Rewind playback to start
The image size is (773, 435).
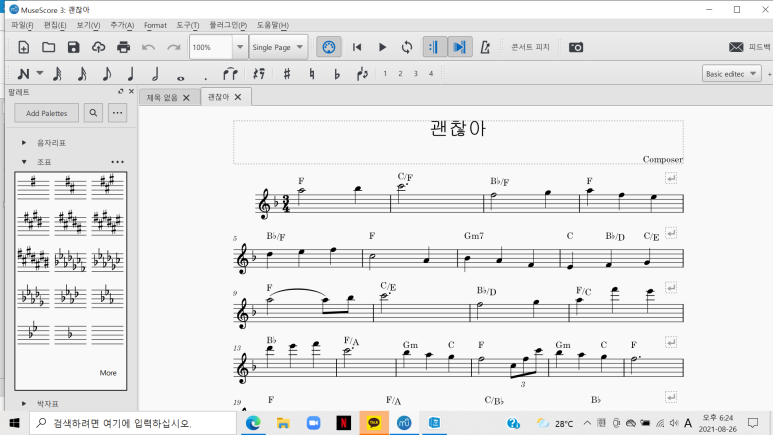pyautogui.click(x=357, y=47)
